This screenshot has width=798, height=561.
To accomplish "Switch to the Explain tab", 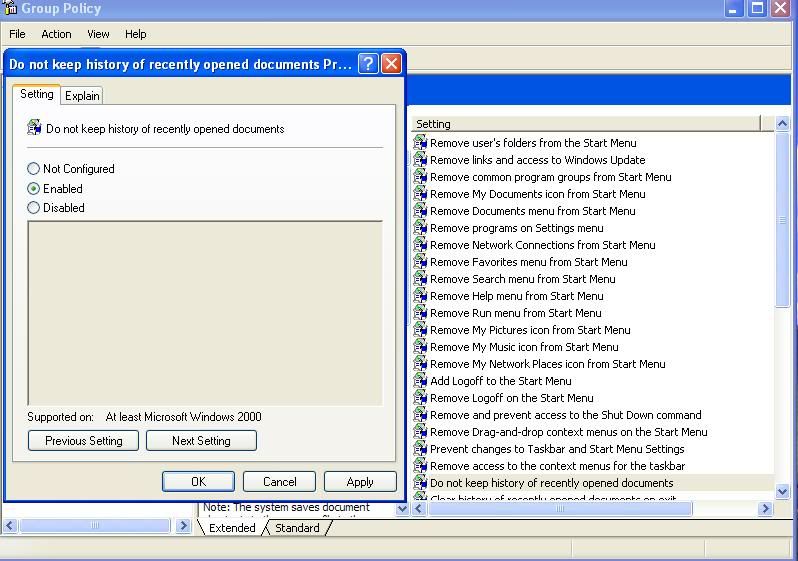I will [82, 96].
